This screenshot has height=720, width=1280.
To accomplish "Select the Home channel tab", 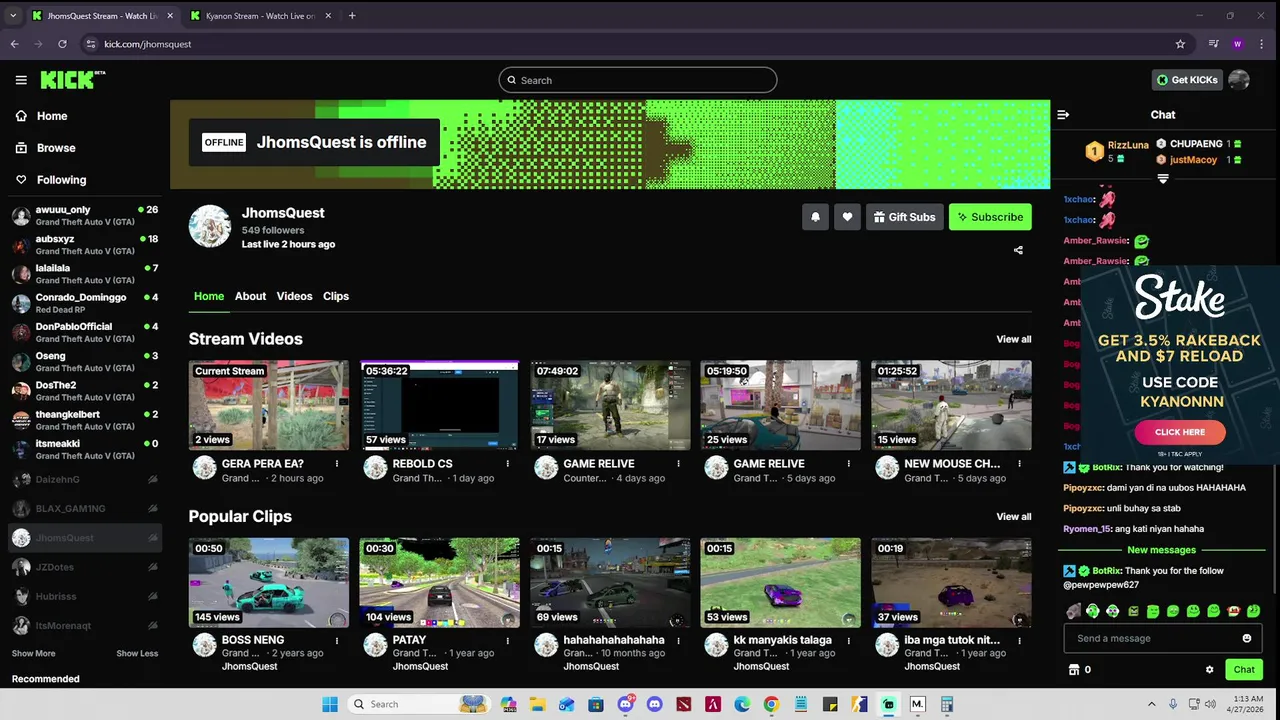I will click(209, 296).
